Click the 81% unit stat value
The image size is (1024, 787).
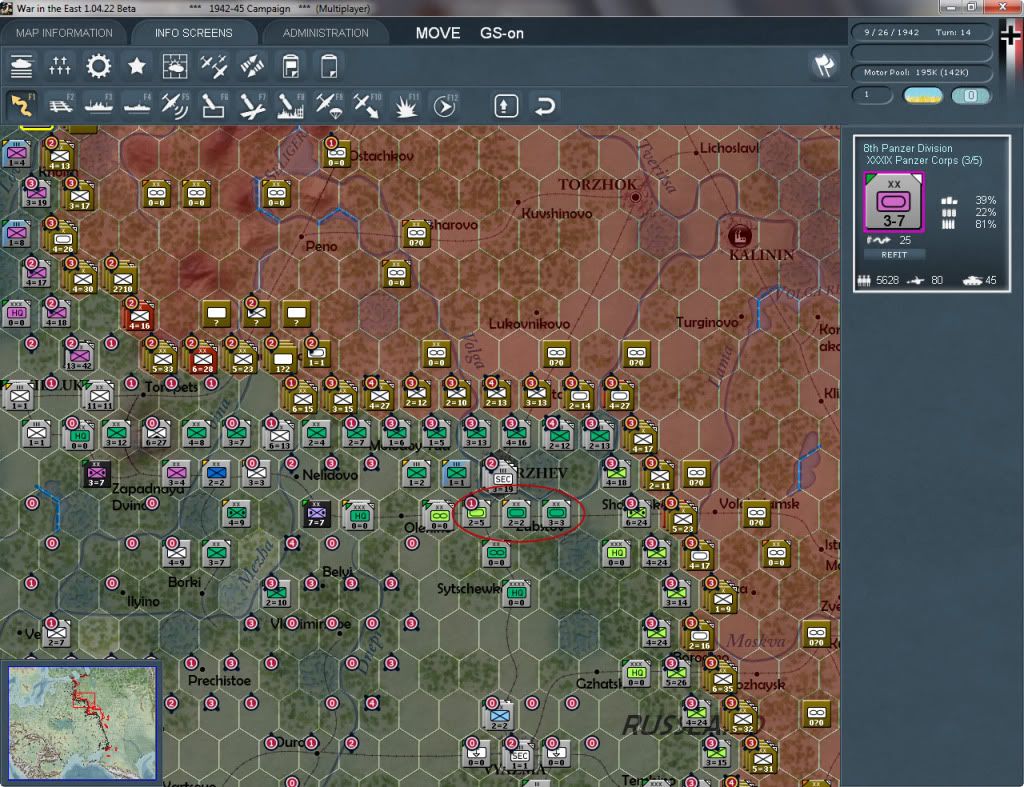(985, 224)
